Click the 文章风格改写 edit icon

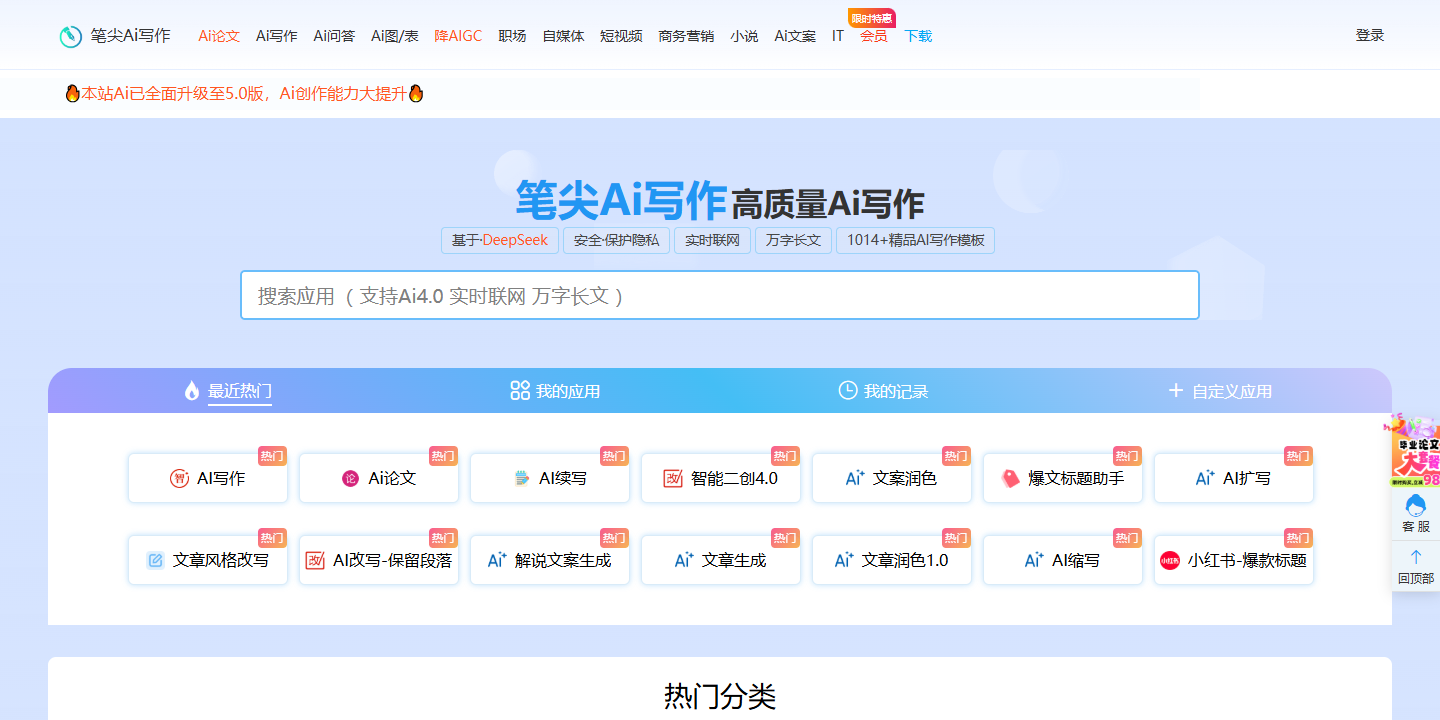pyautogui.click(x=155, y=561)
